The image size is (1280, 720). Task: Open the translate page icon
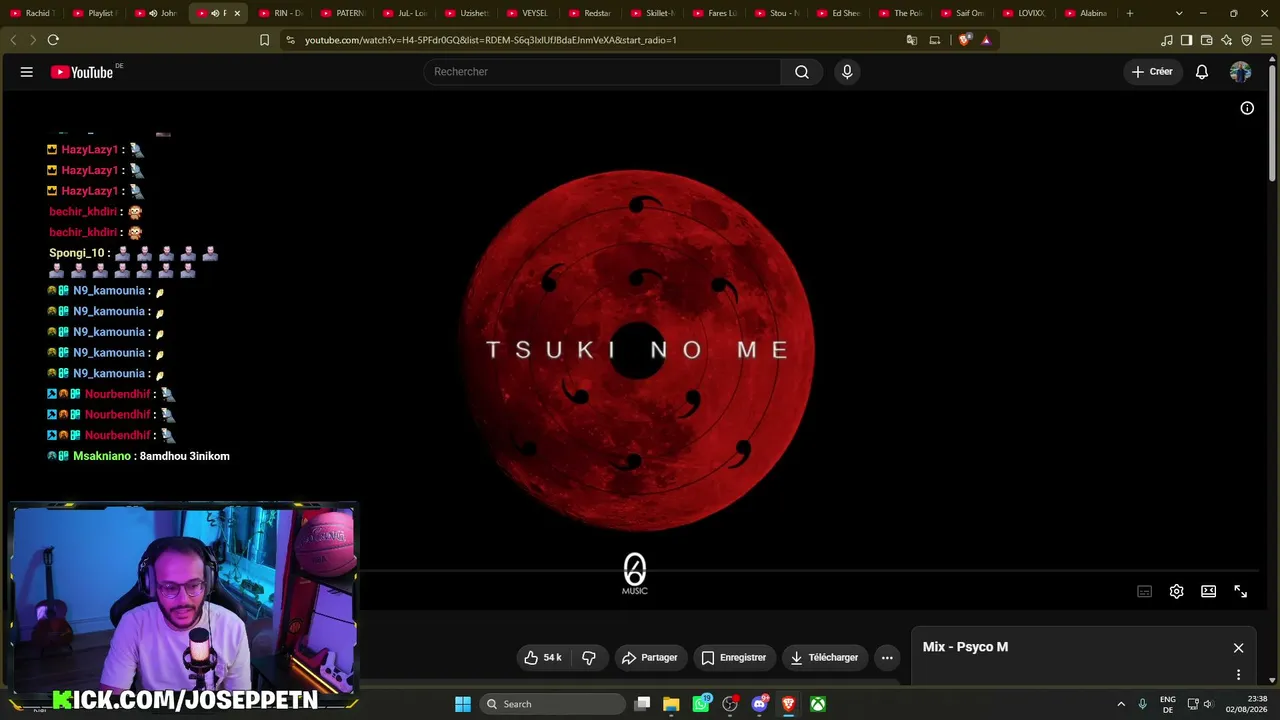[912, 40]
